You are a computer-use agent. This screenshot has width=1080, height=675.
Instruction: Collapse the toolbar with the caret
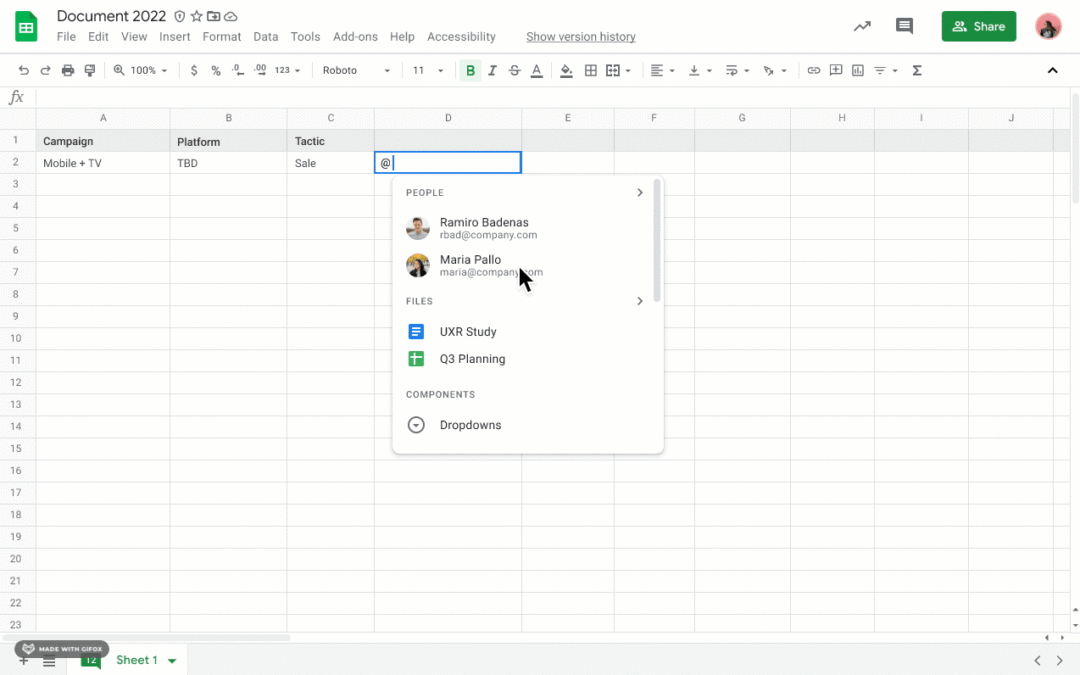click(x=1052, y=70)
